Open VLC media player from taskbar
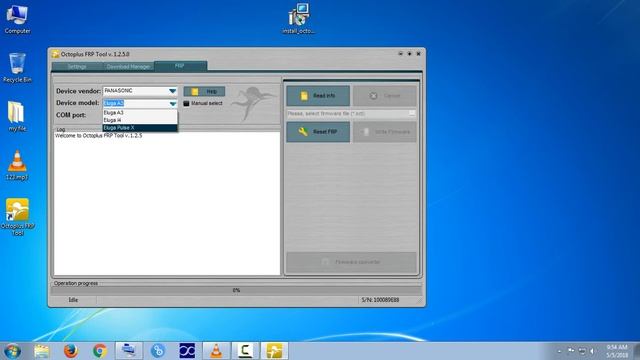Screen dimensions: 640x360 tap(216, 351)
